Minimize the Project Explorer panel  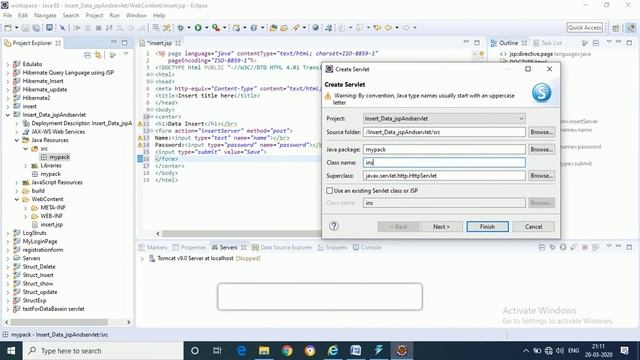[113, 42]
